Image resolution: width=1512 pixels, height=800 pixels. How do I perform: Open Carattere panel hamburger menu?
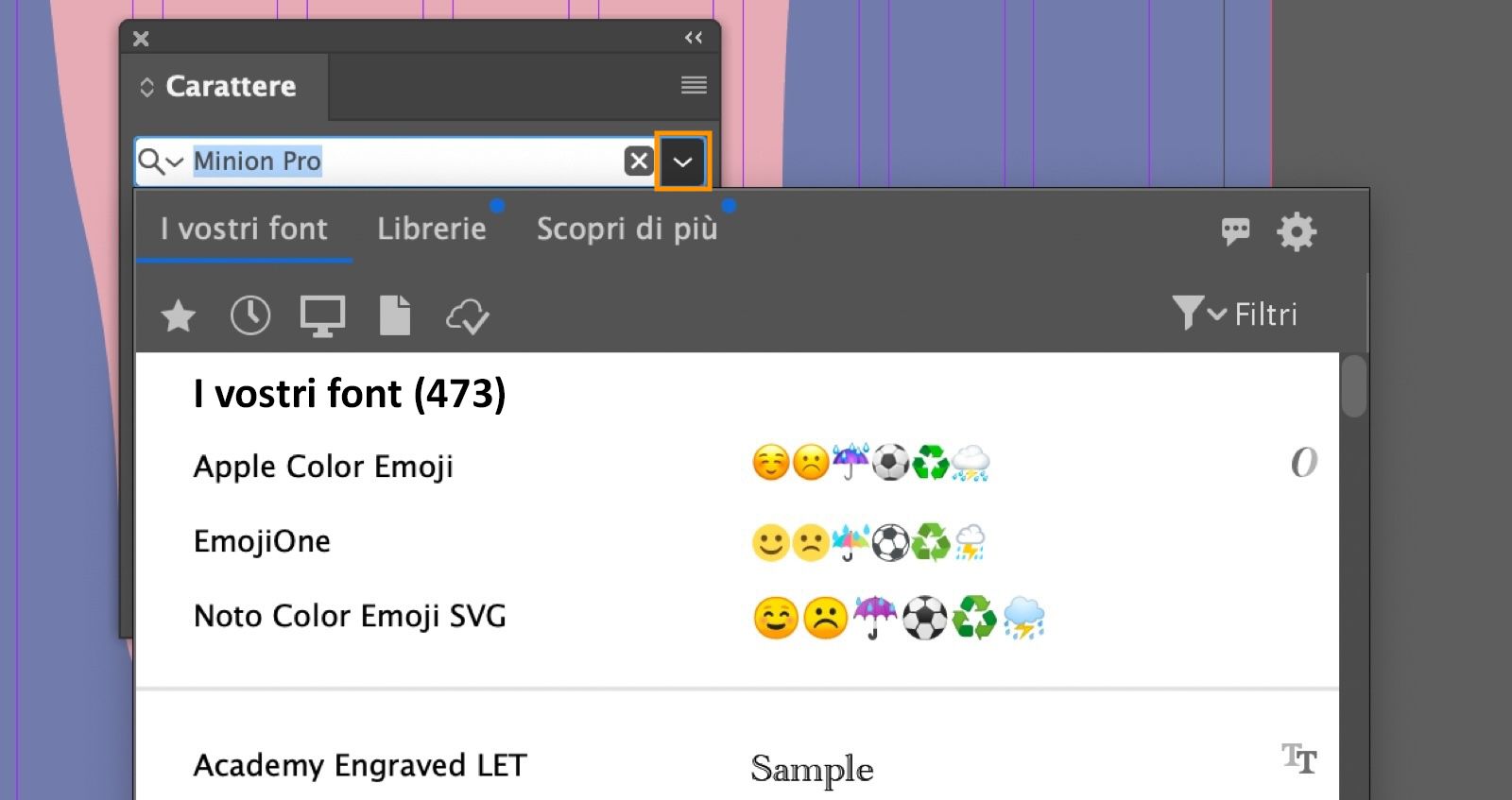(694, 86)
